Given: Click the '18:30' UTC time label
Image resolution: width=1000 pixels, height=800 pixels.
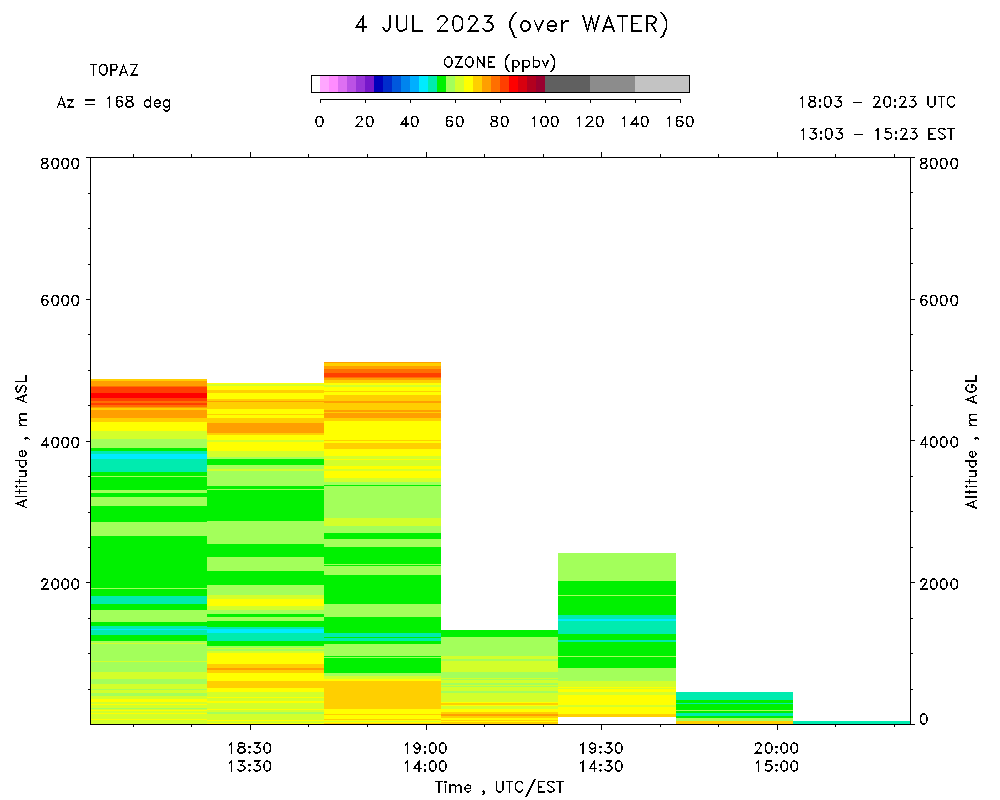Looking at the screenshot, I should pyautogui.click(x=250, y=748).
